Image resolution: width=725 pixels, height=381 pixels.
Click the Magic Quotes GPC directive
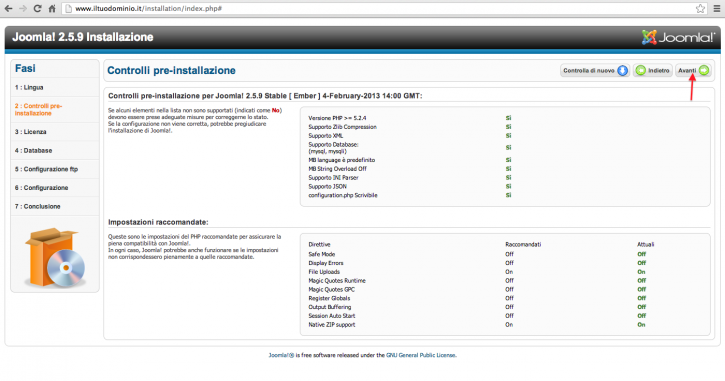tap(332, 289)
